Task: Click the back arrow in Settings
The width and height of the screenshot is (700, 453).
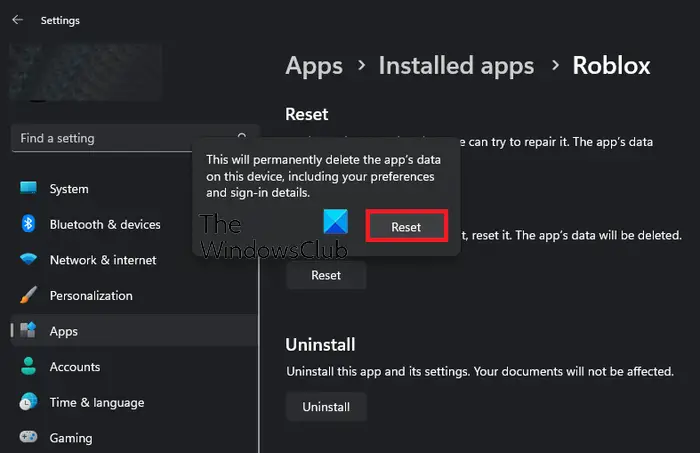Action: coord(17,20)
